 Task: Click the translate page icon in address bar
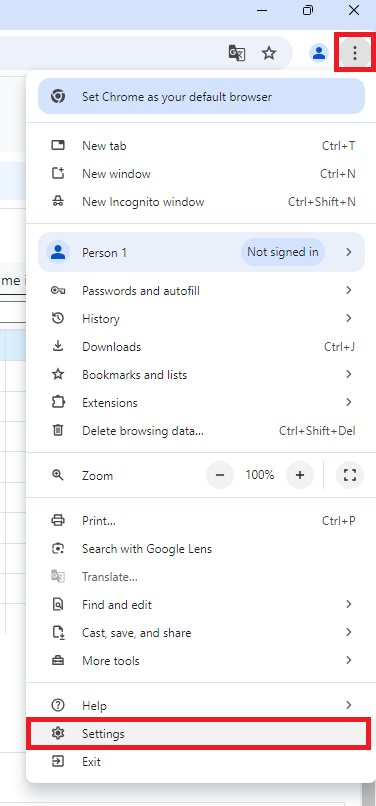pyautogui.click(x=237, y=53)
